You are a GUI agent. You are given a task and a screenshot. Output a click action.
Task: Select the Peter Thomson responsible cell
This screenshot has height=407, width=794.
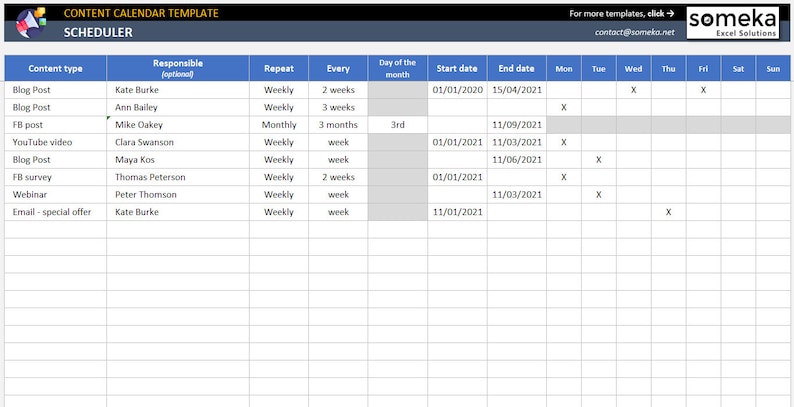tap(178, 194)
